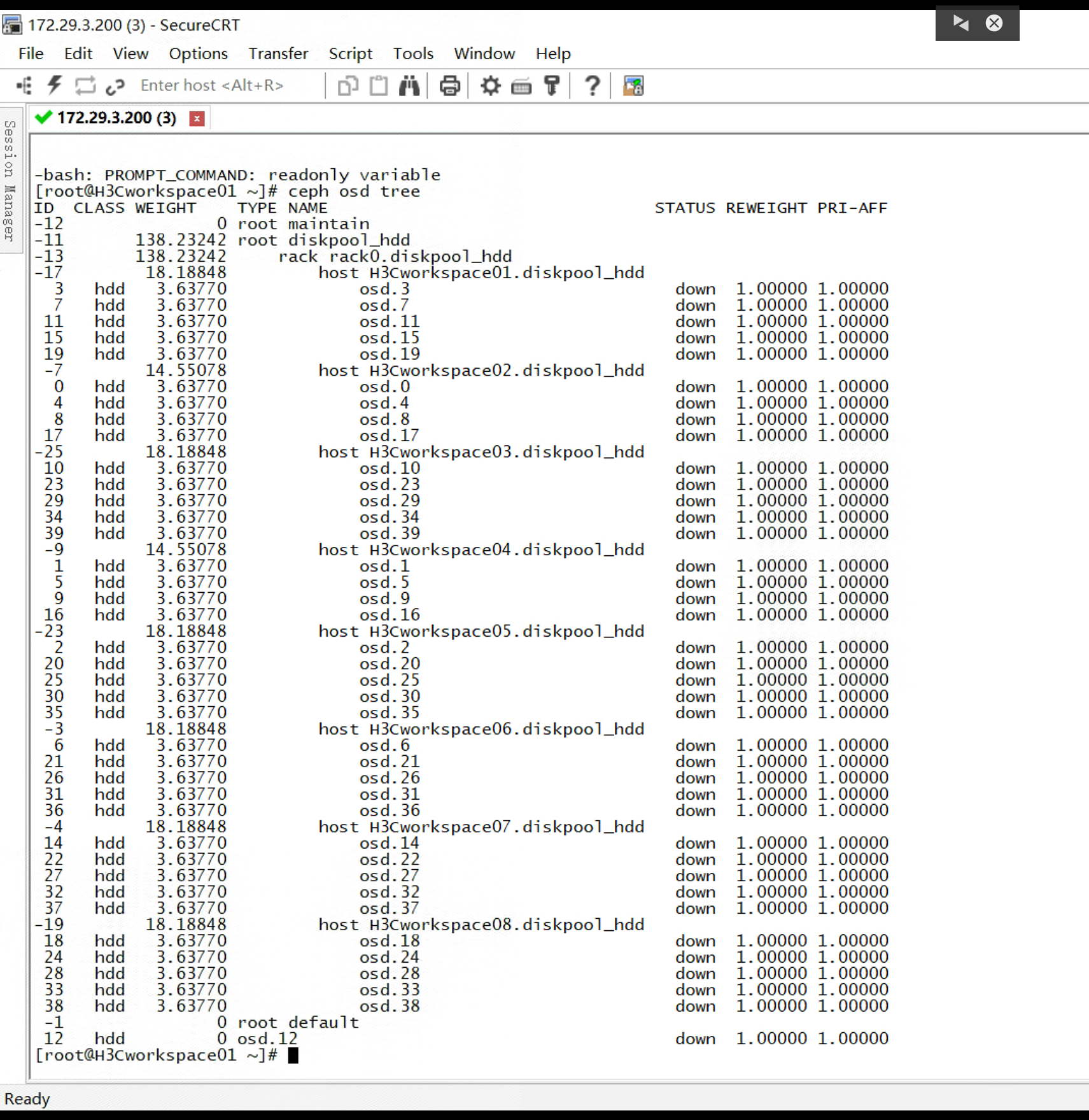
Task: Click the "down" status on osd.0 row
Action: (x=695, y=387)
